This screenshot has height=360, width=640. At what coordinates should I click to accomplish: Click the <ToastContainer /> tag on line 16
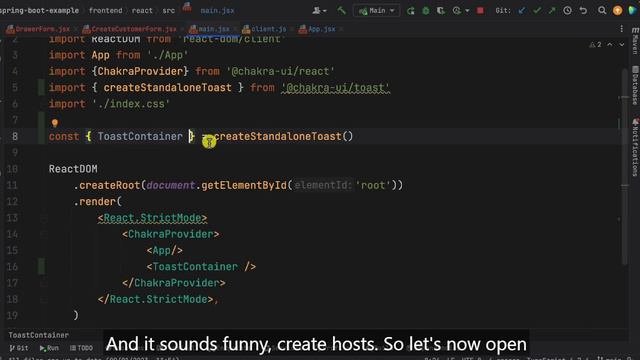tap(201, 267)
